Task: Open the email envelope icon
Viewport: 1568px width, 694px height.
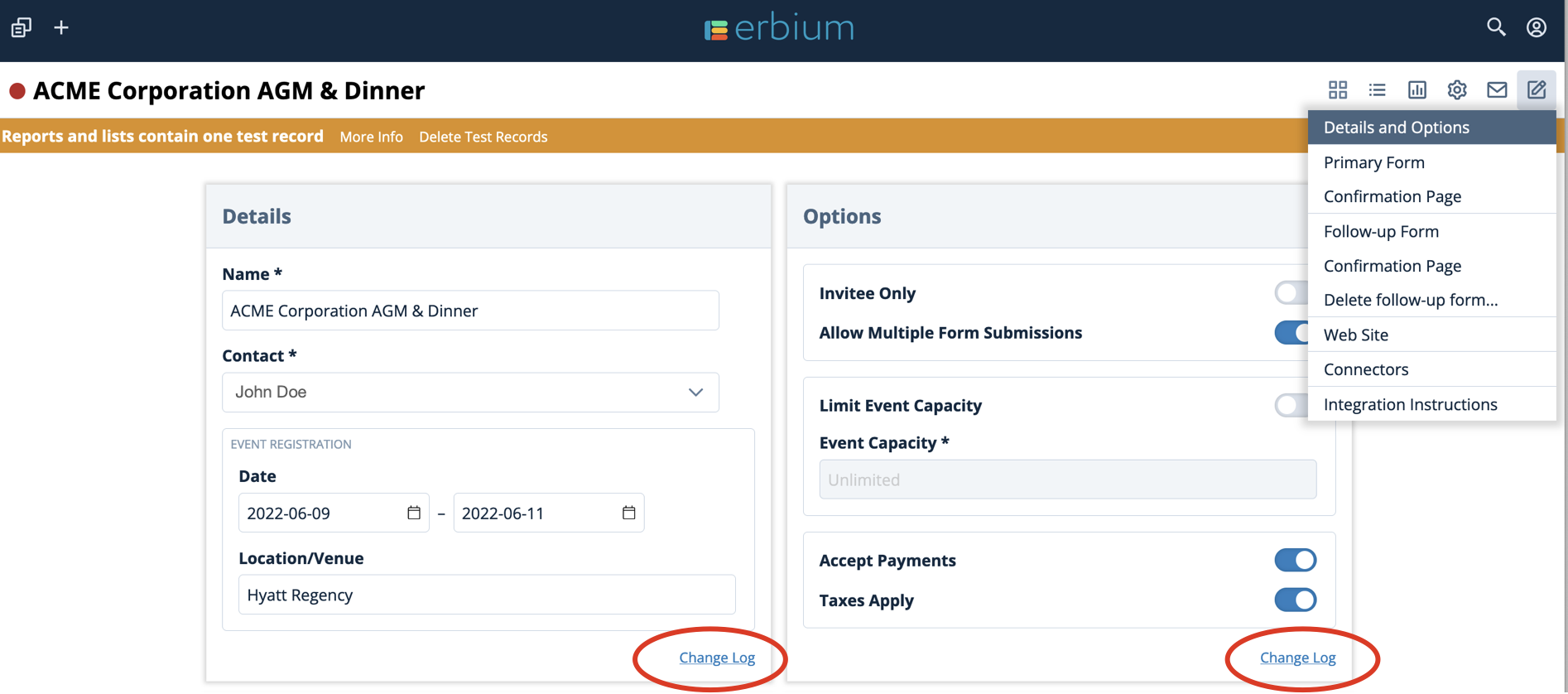Action: click(1497, 89)
